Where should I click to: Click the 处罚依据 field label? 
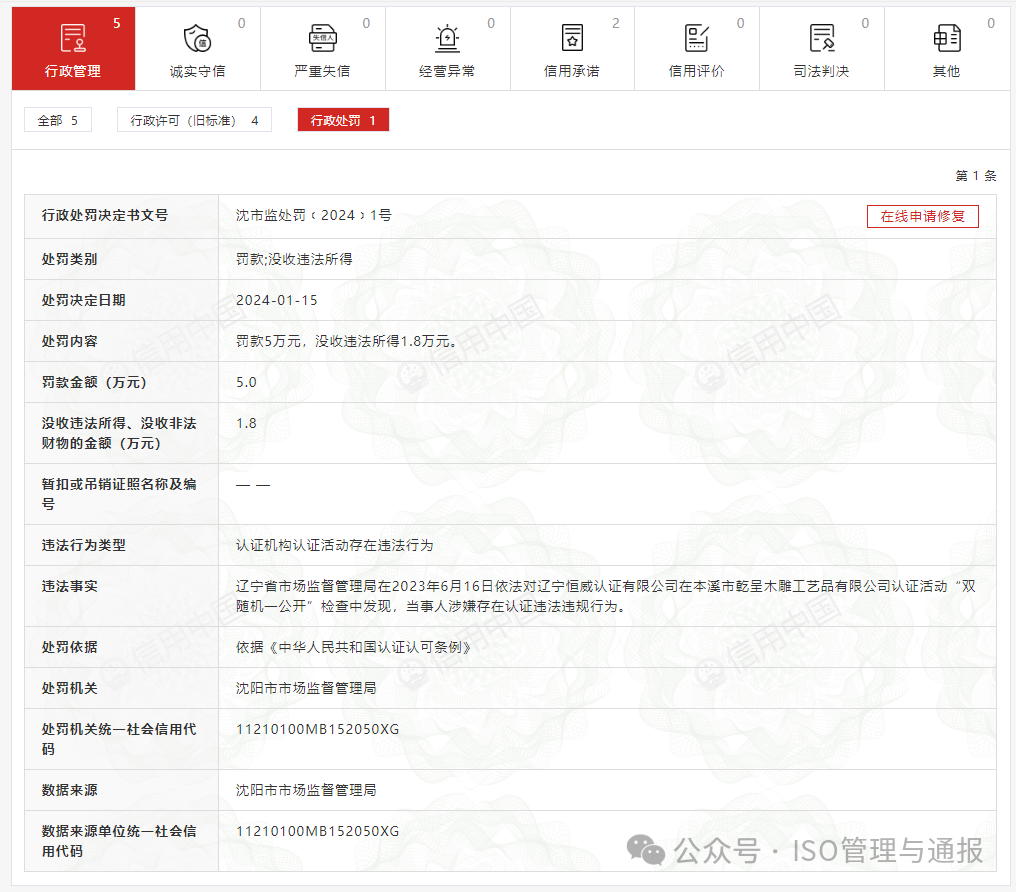tap(69, 647)
